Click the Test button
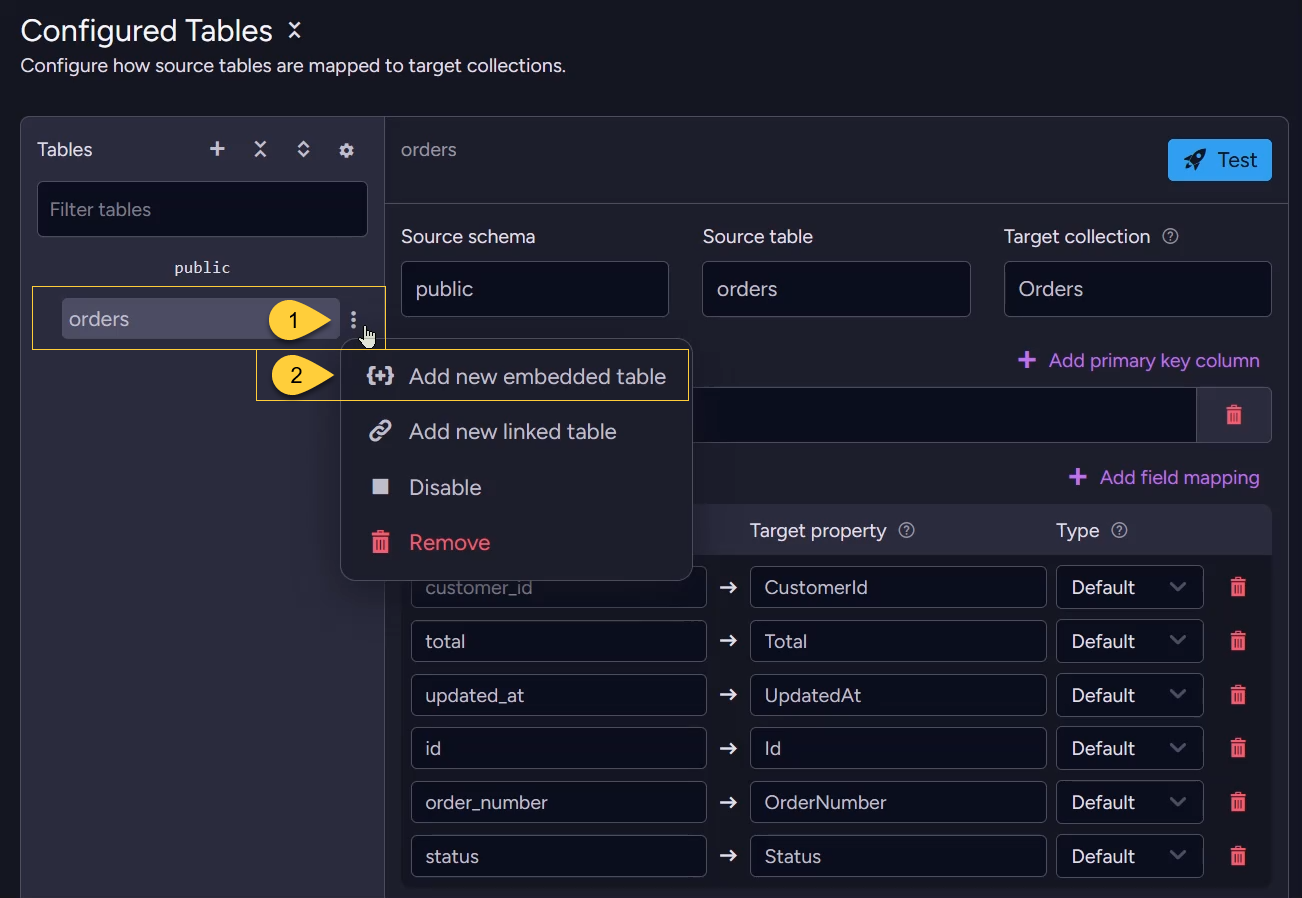 click(x=1220, y=160)
